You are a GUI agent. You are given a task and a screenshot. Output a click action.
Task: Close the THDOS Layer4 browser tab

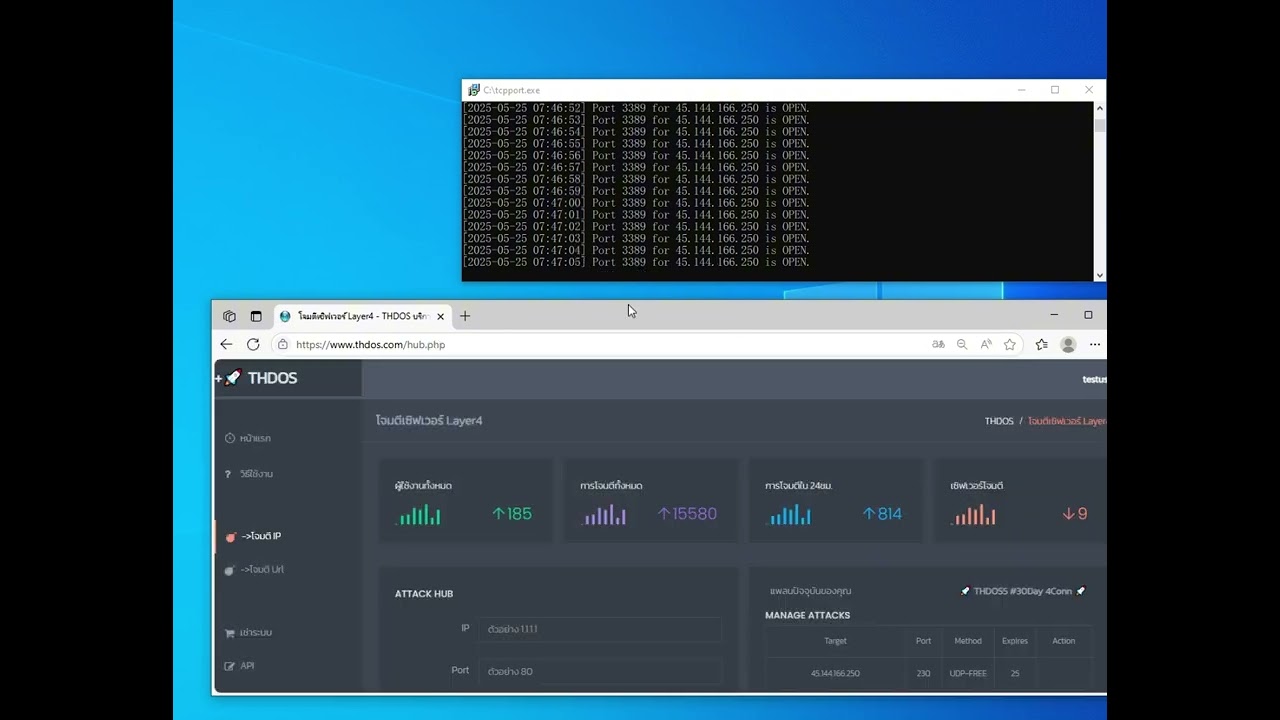(440, 316)
